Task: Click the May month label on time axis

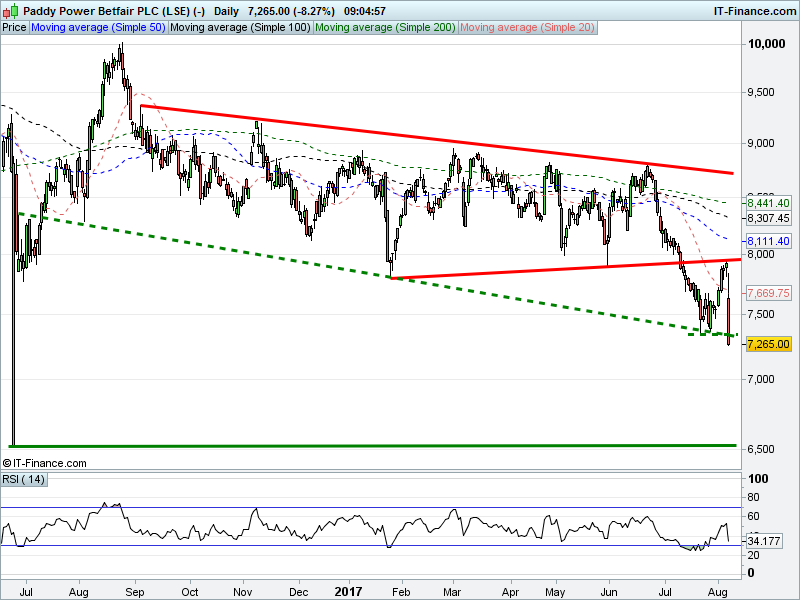Action: click(555, 592)
